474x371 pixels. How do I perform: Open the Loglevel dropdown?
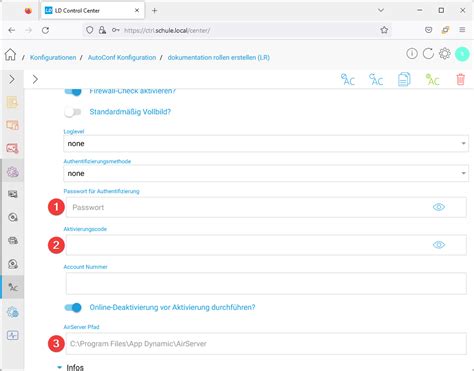[266, 144]
